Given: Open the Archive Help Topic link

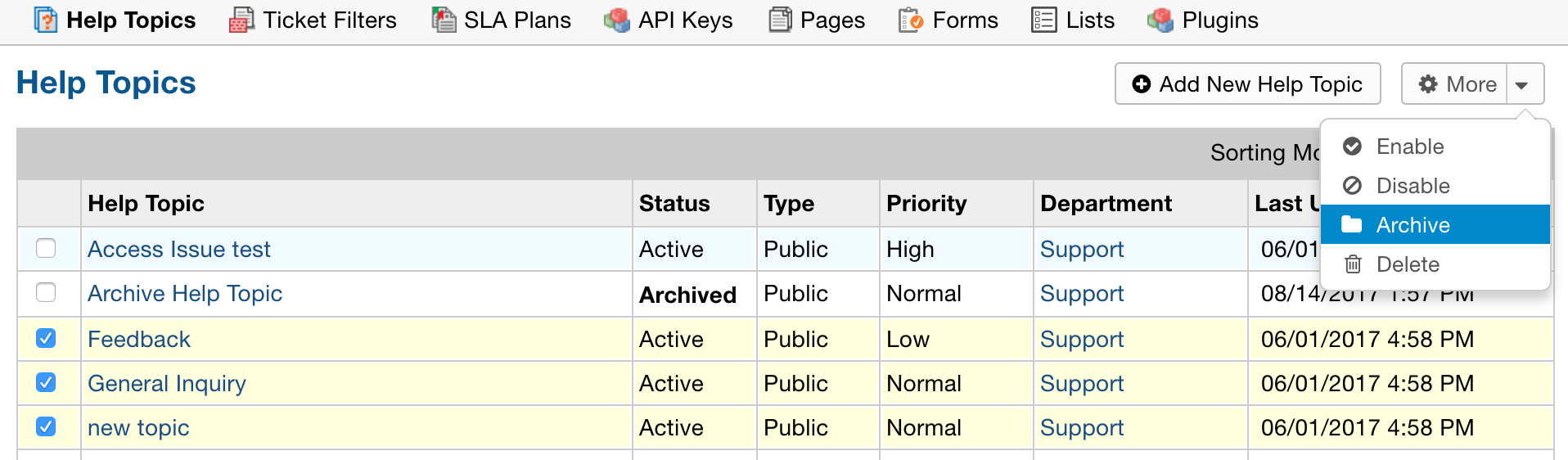Looking at the screenshot, I should (185, 293).
